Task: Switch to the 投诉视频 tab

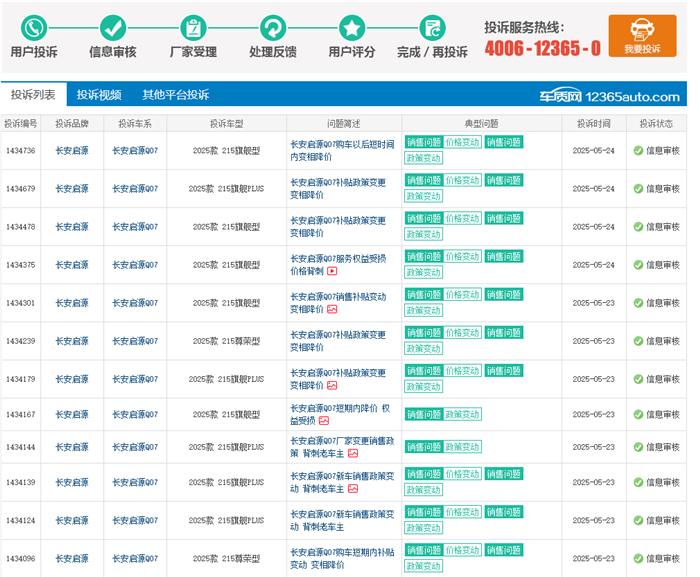Action: point(99,95)
